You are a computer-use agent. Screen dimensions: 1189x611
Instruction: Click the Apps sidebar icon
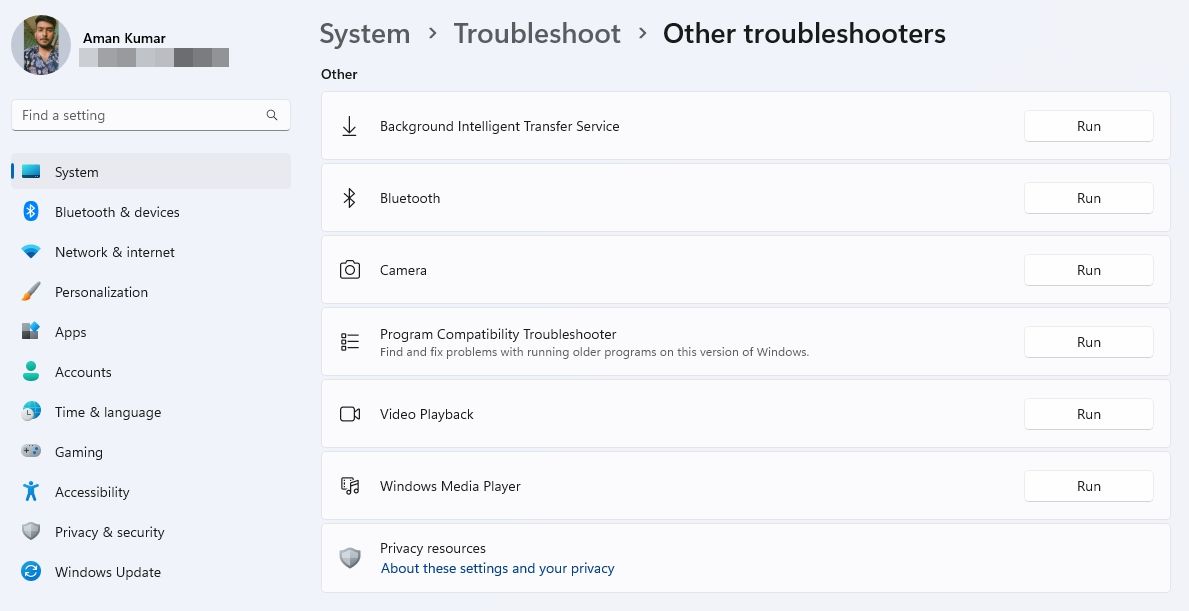click(x=31, y=332)
